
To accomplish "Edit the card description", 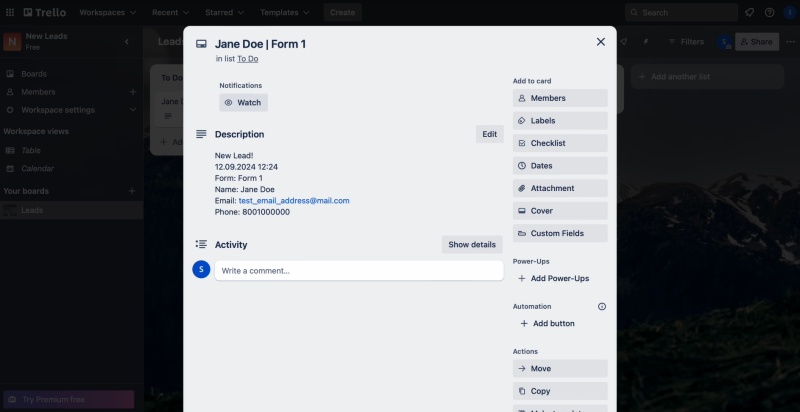I will click(x=489, y=134).
